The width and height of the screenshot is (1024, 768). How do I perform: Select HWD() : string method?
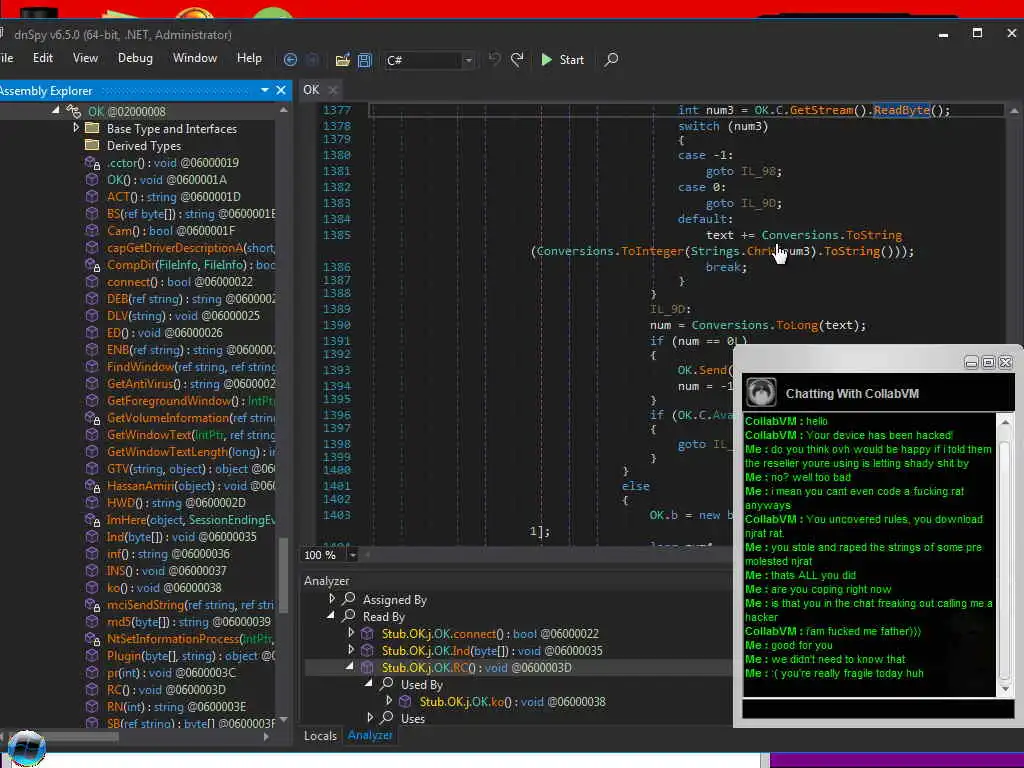(x=176, y=502)
